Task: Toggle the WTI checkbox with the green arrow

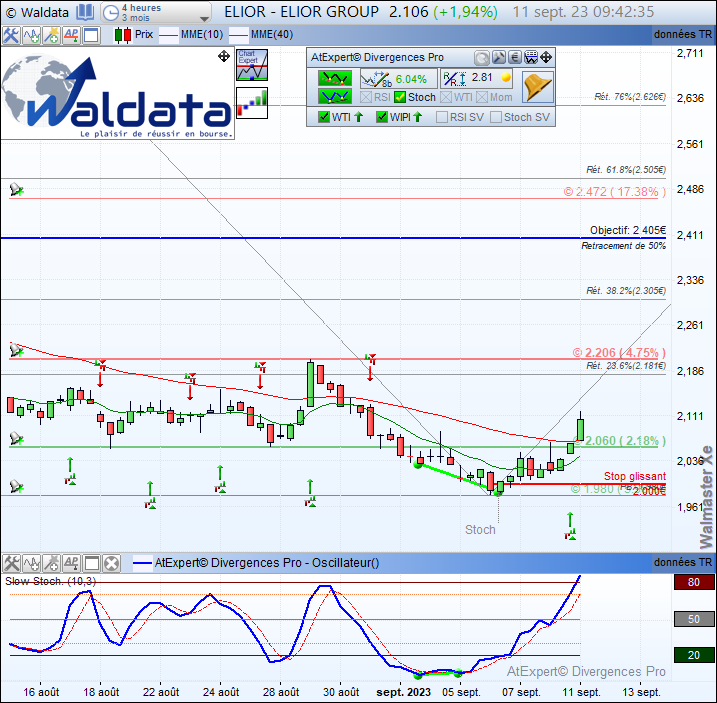Action: pyautogui.click(x=323, y=117)
